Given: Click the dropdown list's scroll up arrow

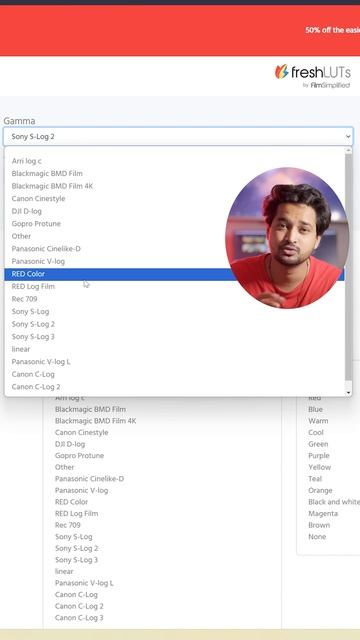Looking at the screenshot, I should tap(348, 150).
